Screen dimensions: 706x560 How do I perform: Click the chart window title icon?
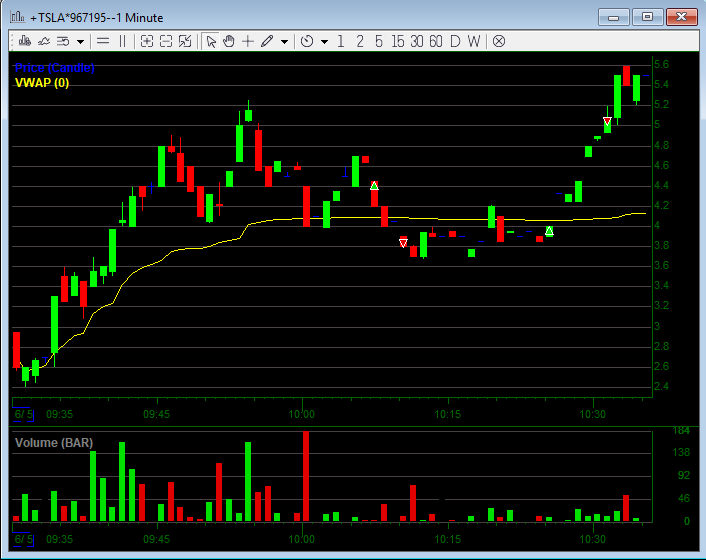(x=17, y=17)
